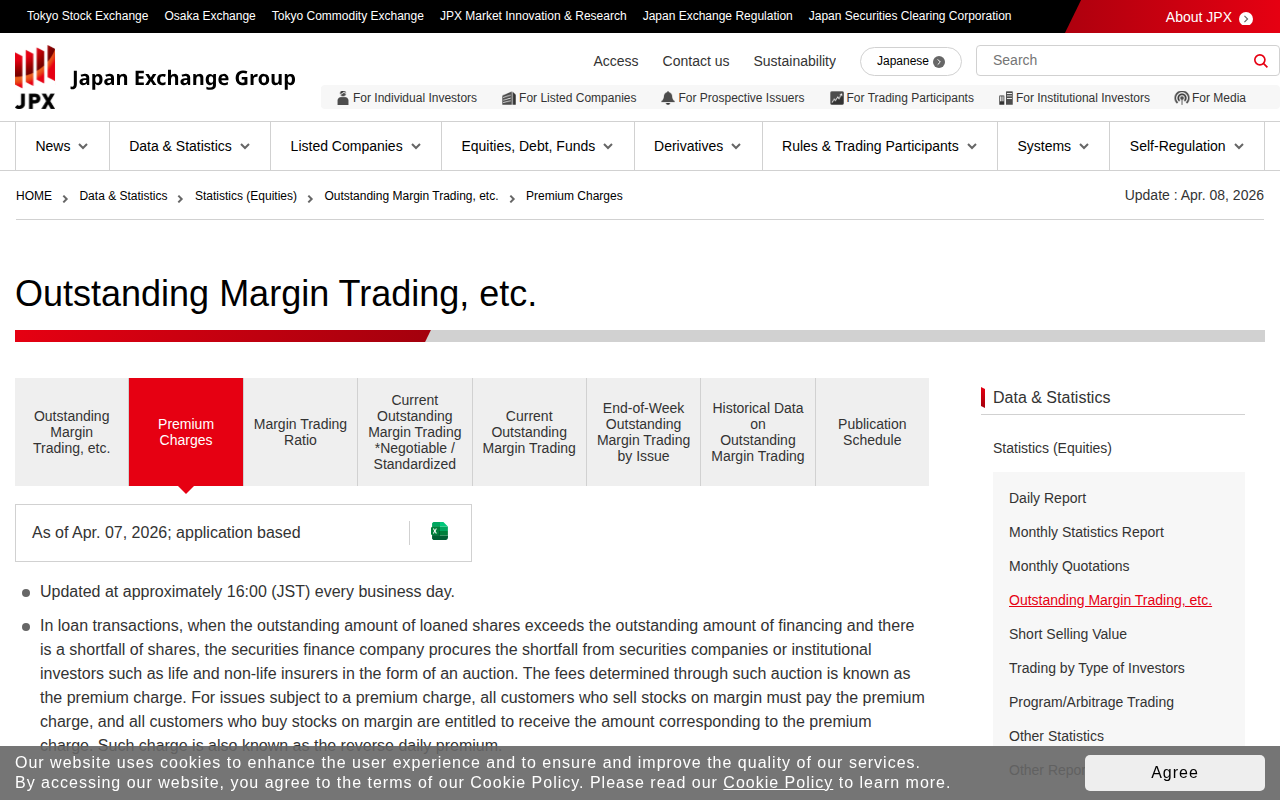Viewport: 1280px width, 800px height.
Task: Click the search magnifier icon
Action: [1260, 61]
